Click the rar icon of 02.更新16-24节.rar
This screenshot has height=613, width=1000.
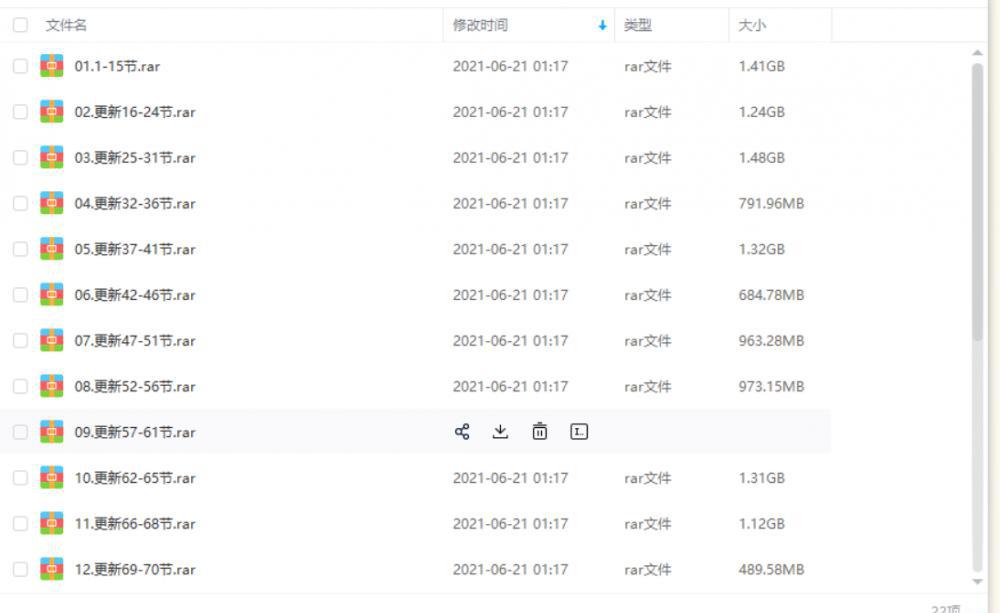(52, 112)
